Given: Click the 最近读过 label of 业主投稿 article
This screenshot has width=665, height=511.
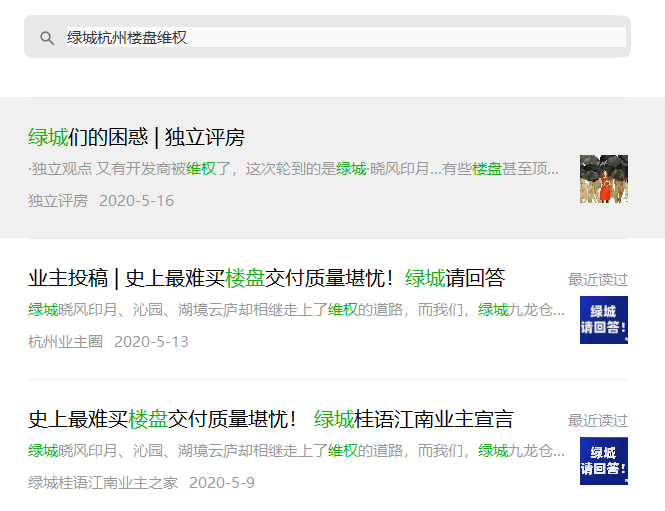Looking at the screenshot, I should 598,279.
